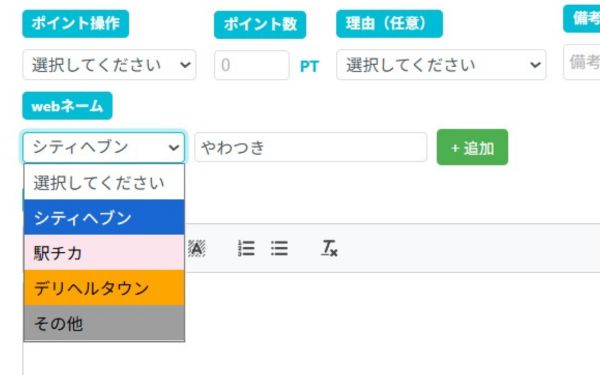The image size is (600, 375).
Task: Click the text background color icon
Action: click(x=197, y=249)
